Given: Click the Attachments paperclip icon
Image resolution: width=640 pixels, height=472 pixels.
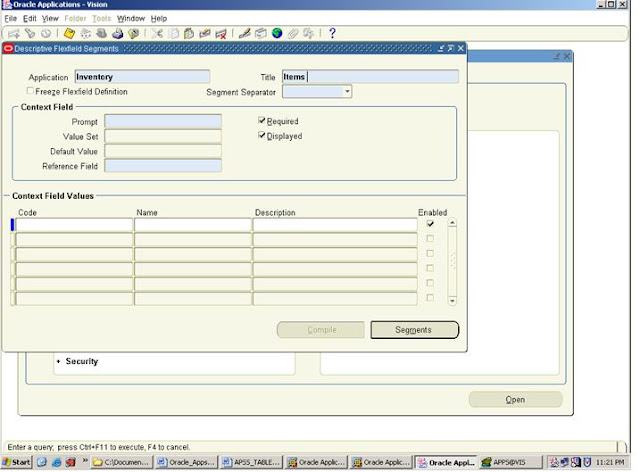Looking at the screenshot, I should coord(293,33).
